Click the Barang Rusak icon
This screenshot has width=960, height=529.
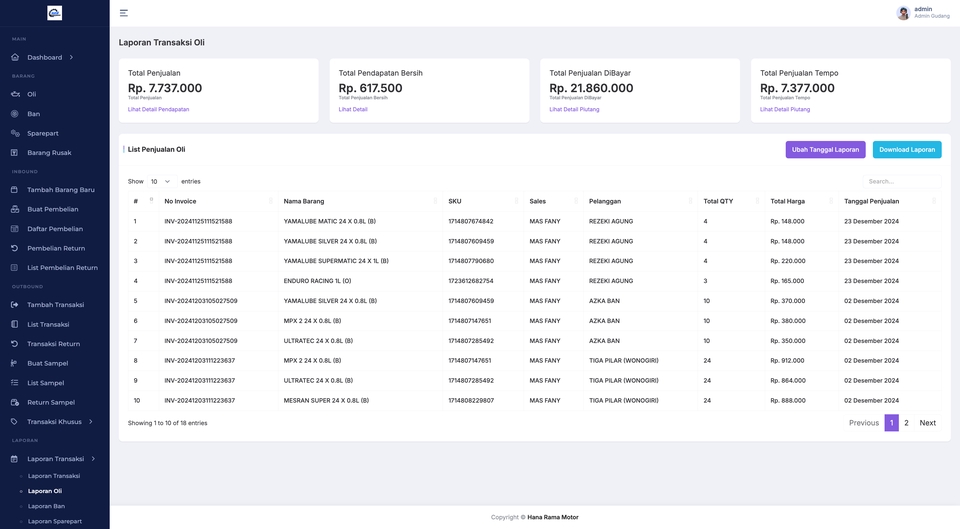pos(15,152)
